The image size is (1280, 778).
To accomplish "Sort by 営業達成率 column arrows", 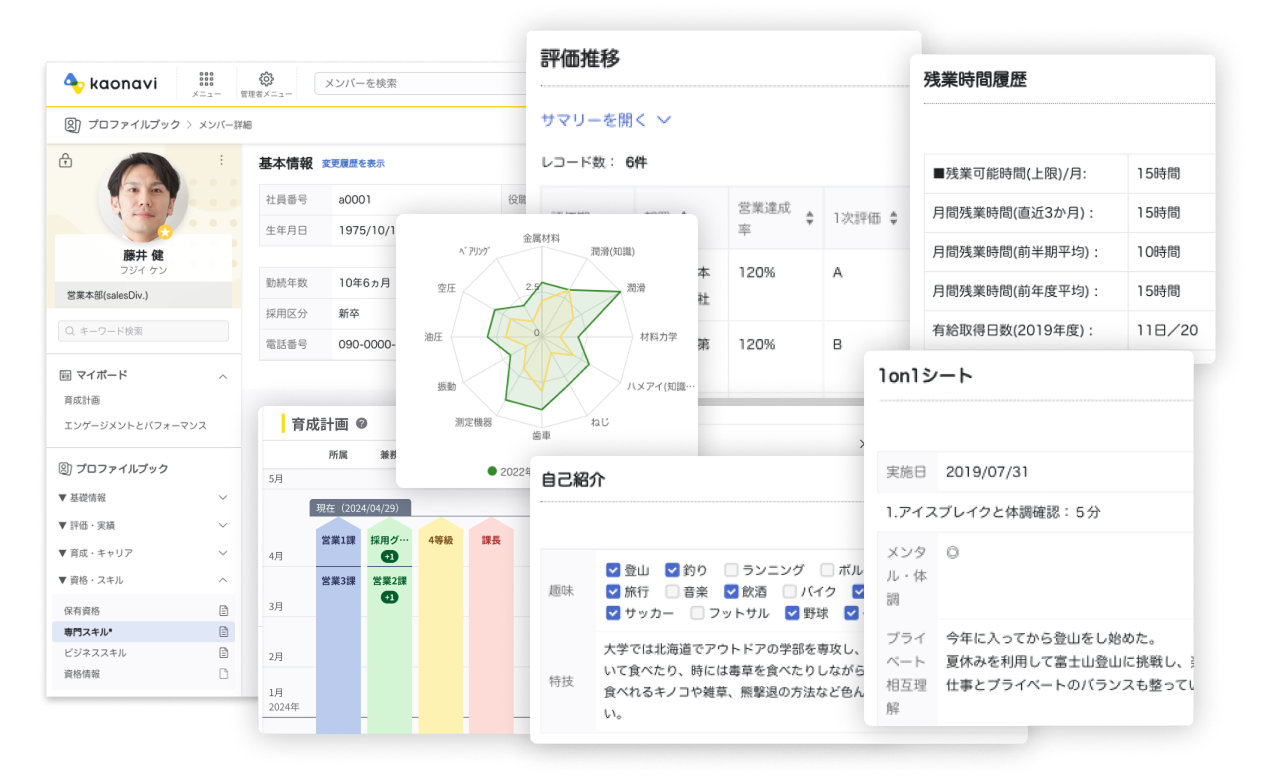I will coord(810,218).
